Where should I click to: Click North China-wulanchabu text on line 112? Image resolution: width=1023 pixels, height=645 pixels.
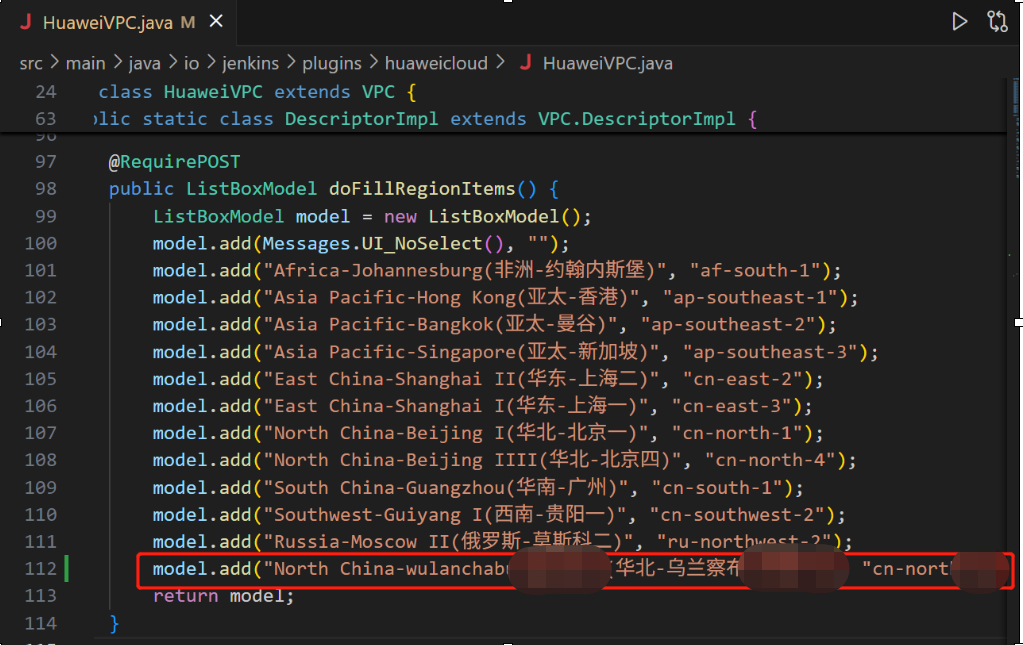click(390, 569)
